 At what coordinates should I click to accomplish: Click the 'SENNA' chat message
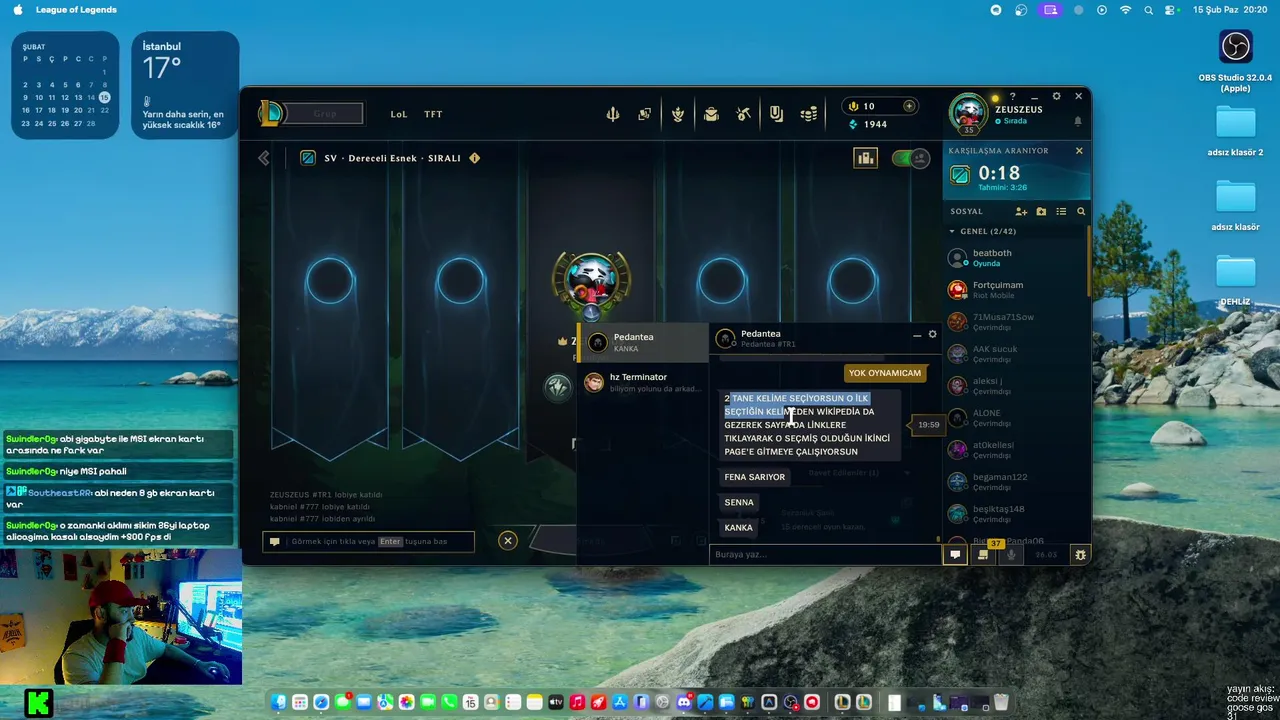click(x=739, y=502)
